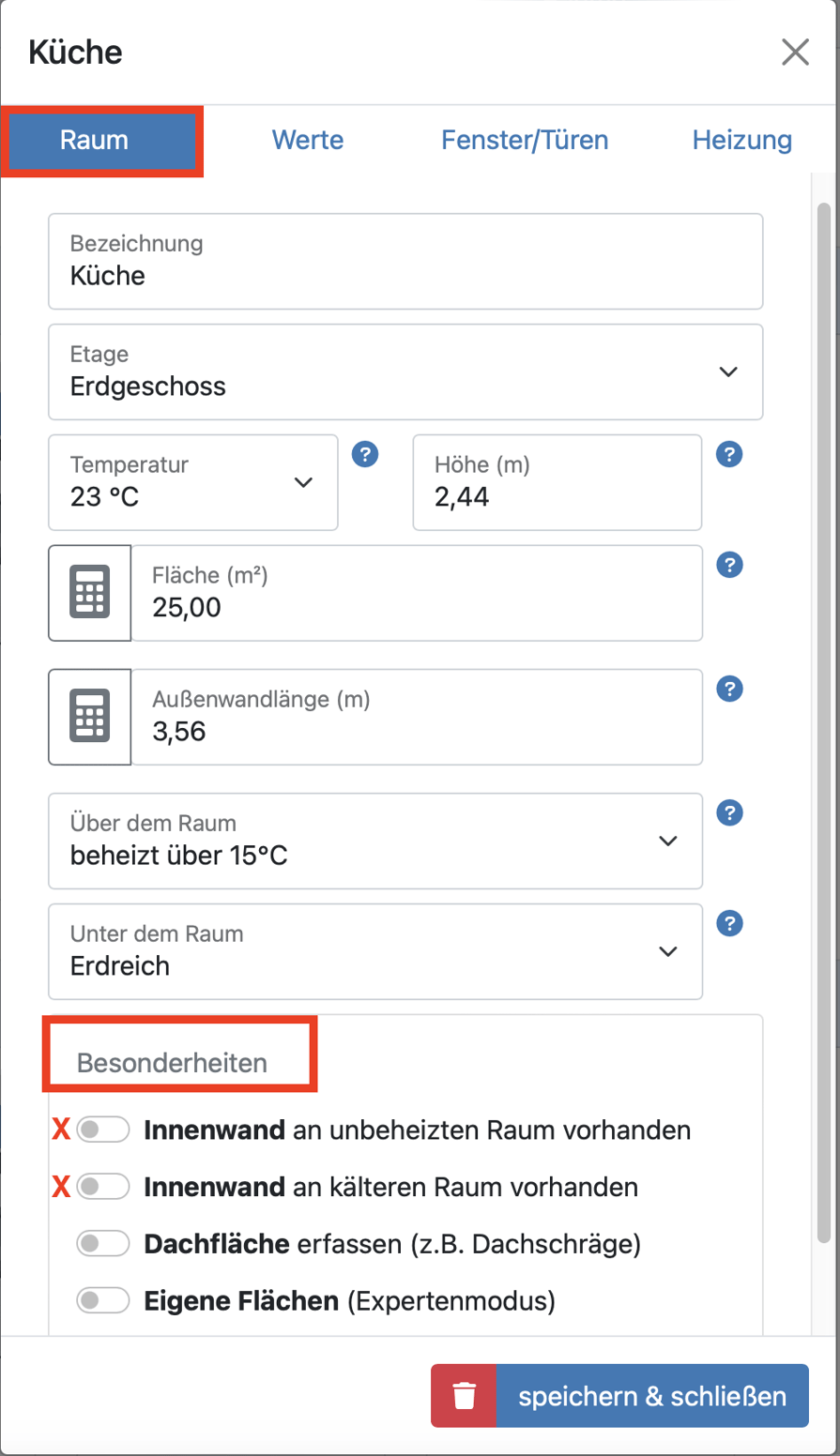Open the calculator for Außenwandlänge
Viewport: 840px width, 1456px height.
(x=89, y=717)
